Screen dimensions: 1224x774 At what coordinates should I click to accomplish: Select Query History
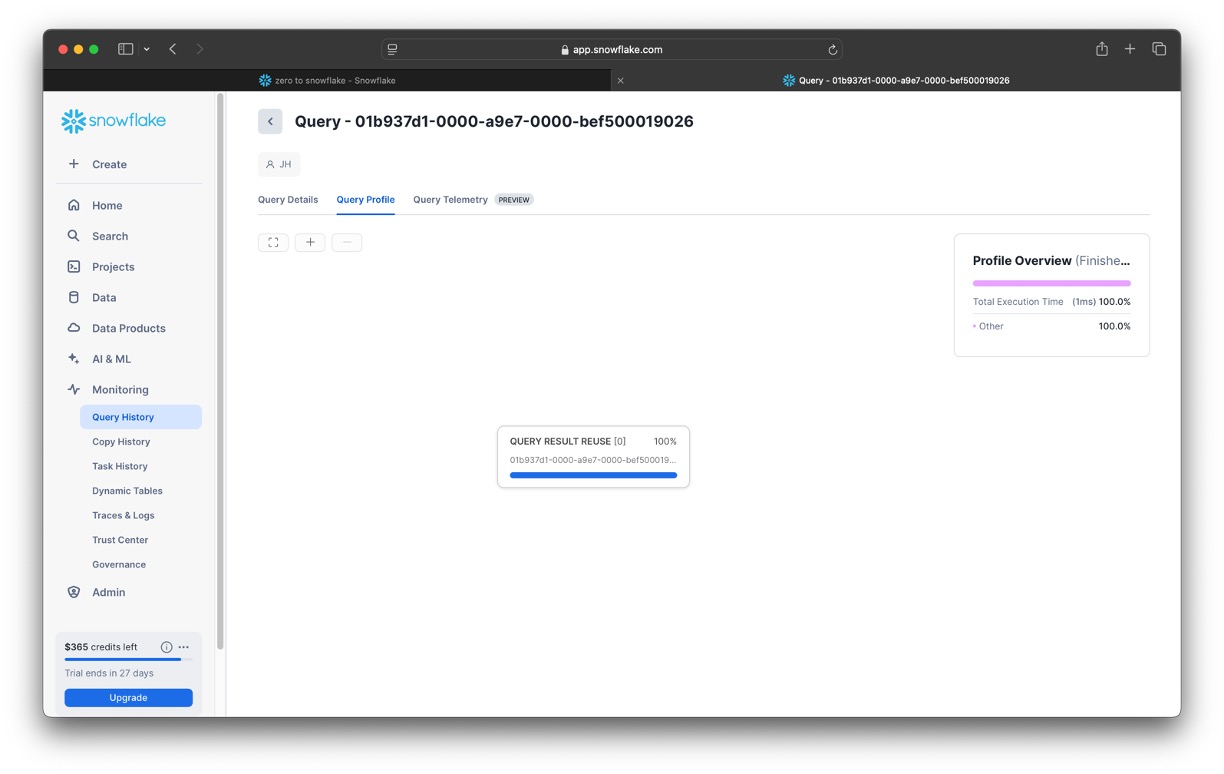point(141,417)
